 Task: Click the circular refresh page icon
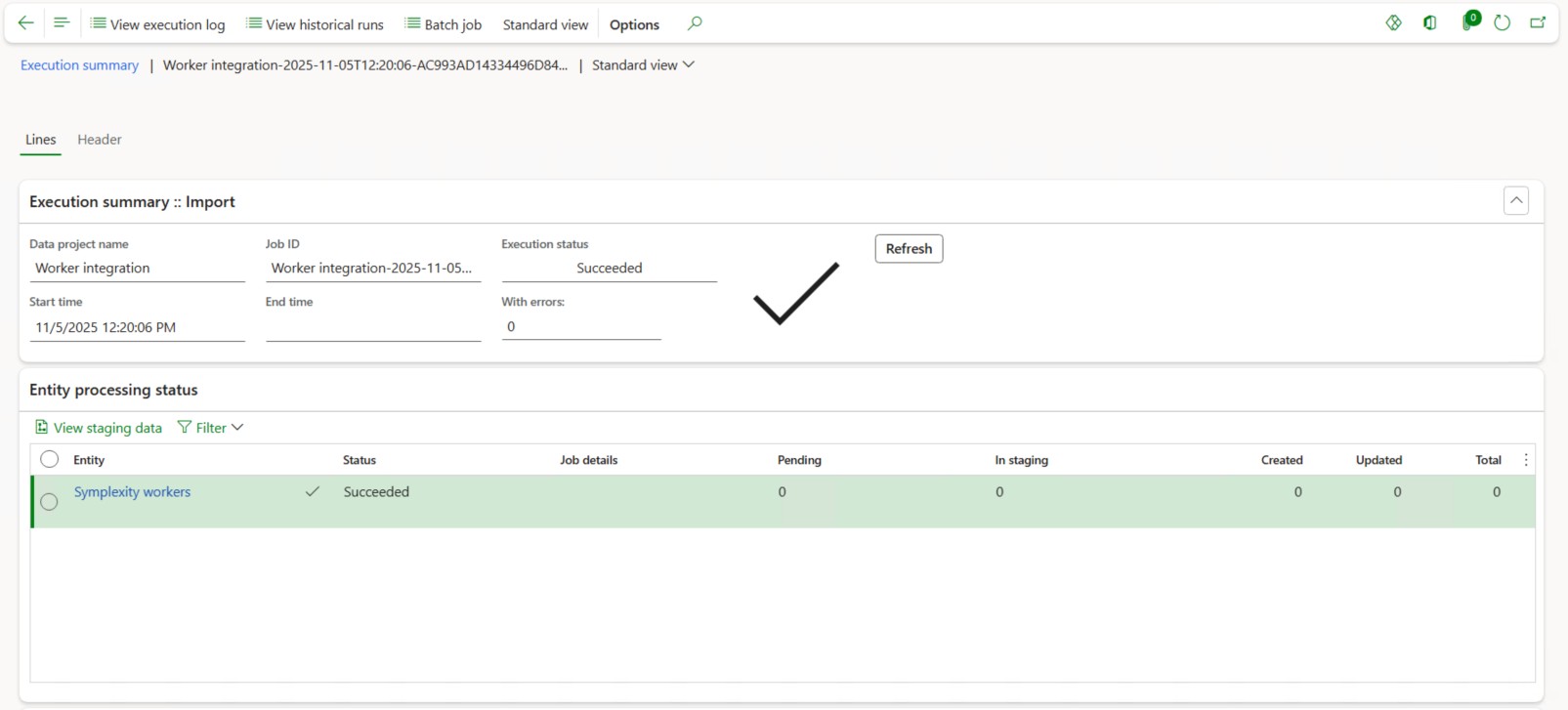tap(1502, 23)
